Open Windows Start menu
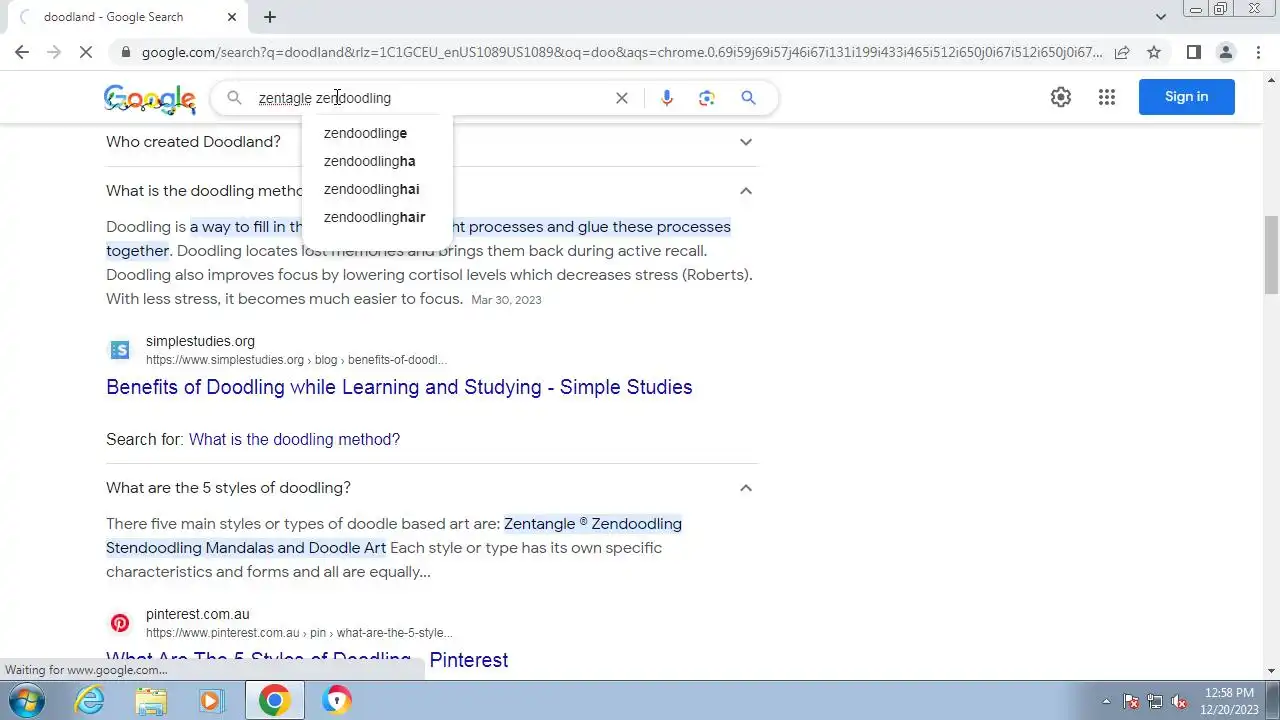The image size is (1280, 720). coord(27,700)
